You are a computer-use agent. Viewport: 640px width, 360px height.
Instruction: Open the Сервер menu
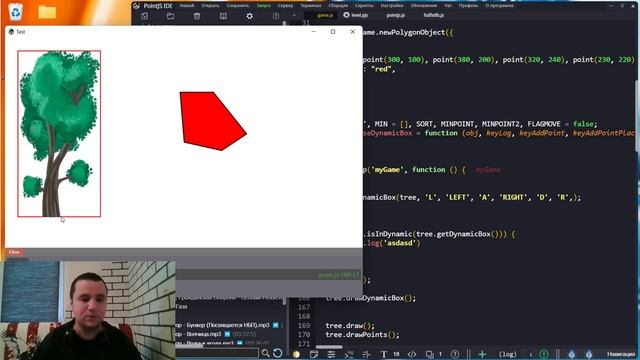pyautogui.click(x=285, y=6)
